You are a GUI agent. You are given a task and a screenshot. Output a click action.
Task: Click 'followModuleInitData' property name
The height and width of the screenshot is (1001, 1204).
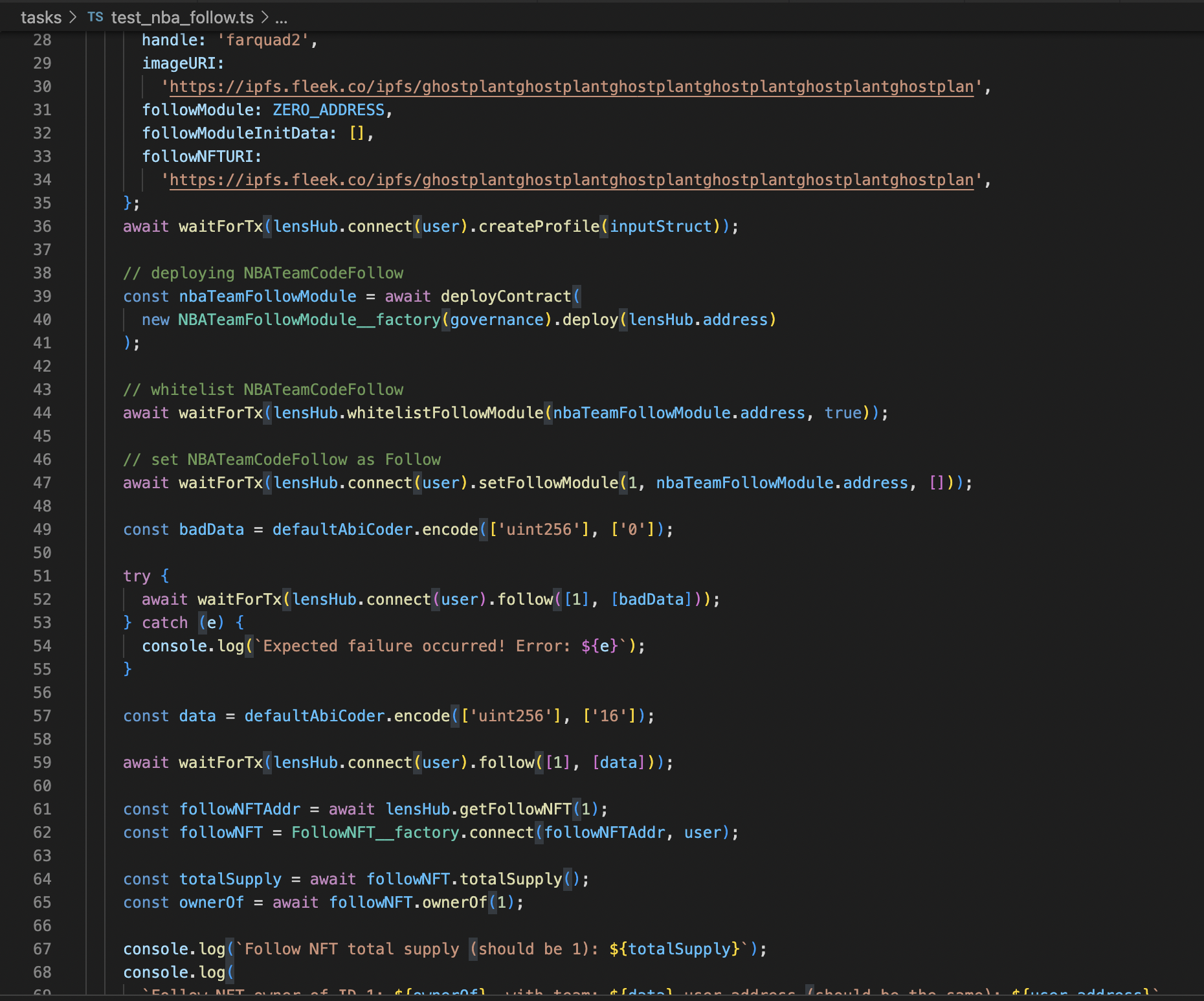point(235,133)
